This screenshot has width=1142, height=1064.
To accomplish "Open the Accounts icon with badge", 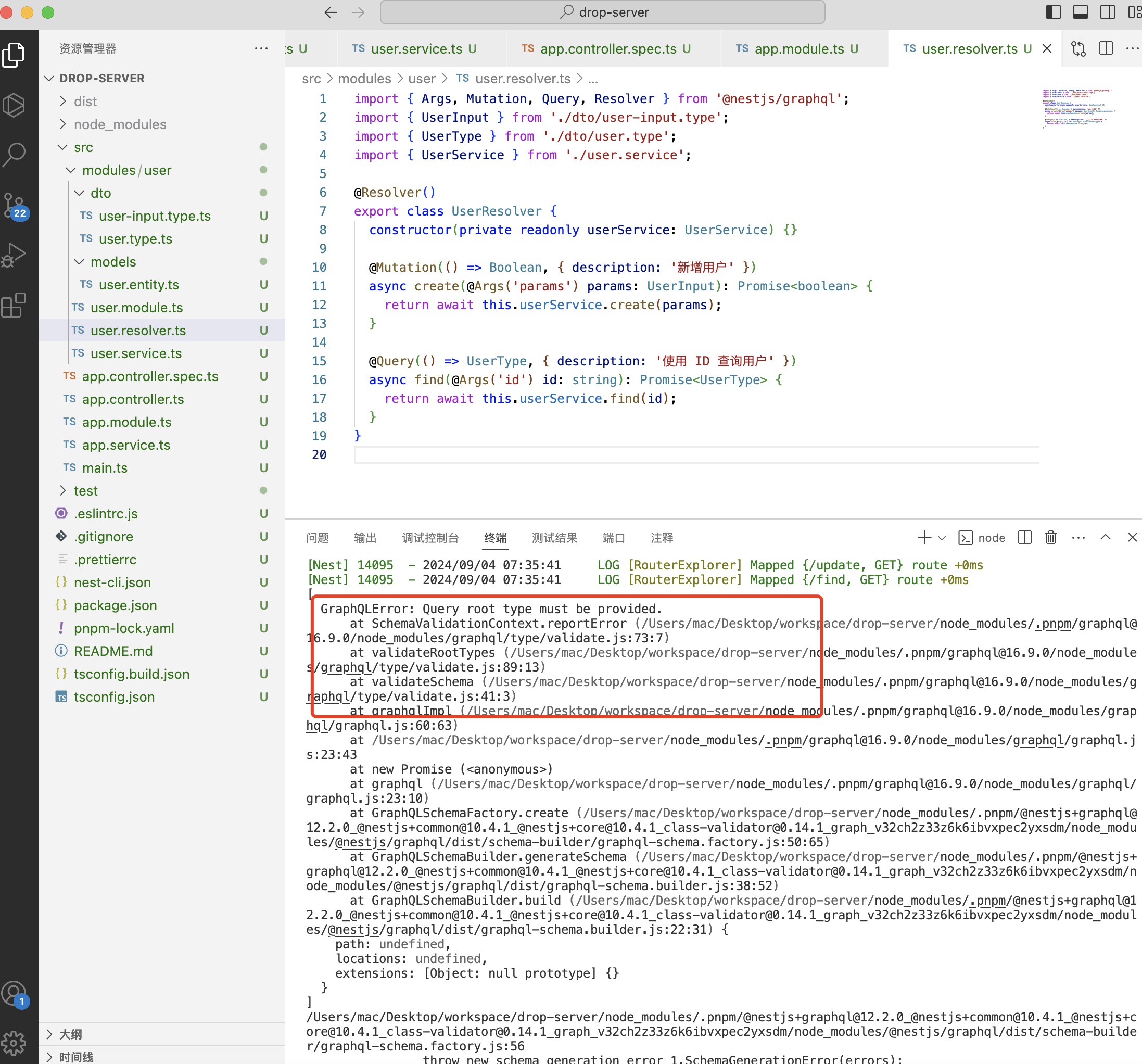I will [x=15, y=994].
